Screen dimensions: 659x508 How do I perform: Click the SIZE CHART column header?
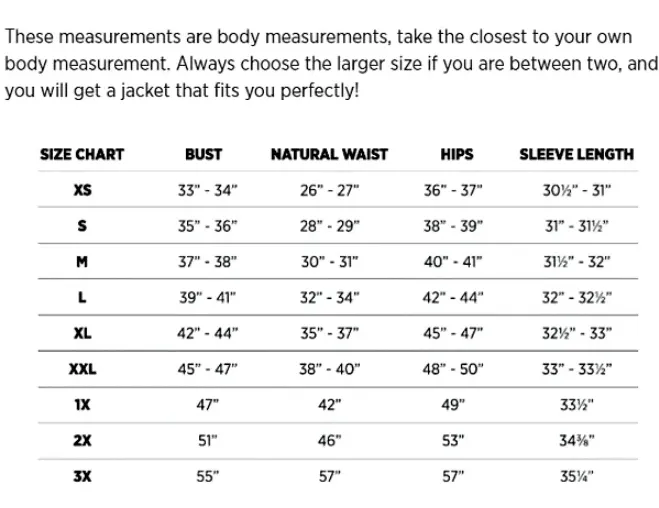click(82, 154)
